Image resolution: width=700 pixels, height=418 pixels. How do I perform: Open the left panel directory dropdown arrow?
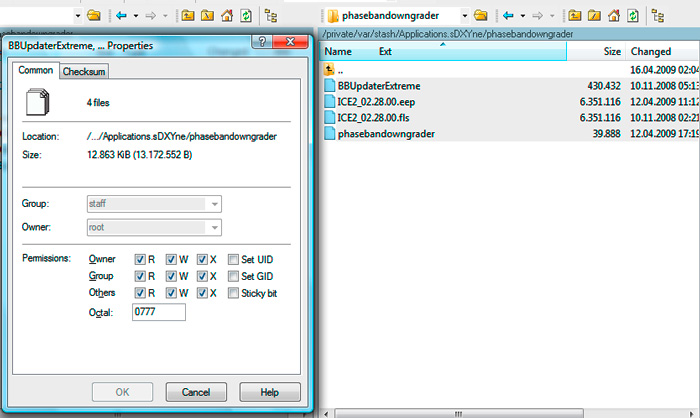tap(78, 16)
